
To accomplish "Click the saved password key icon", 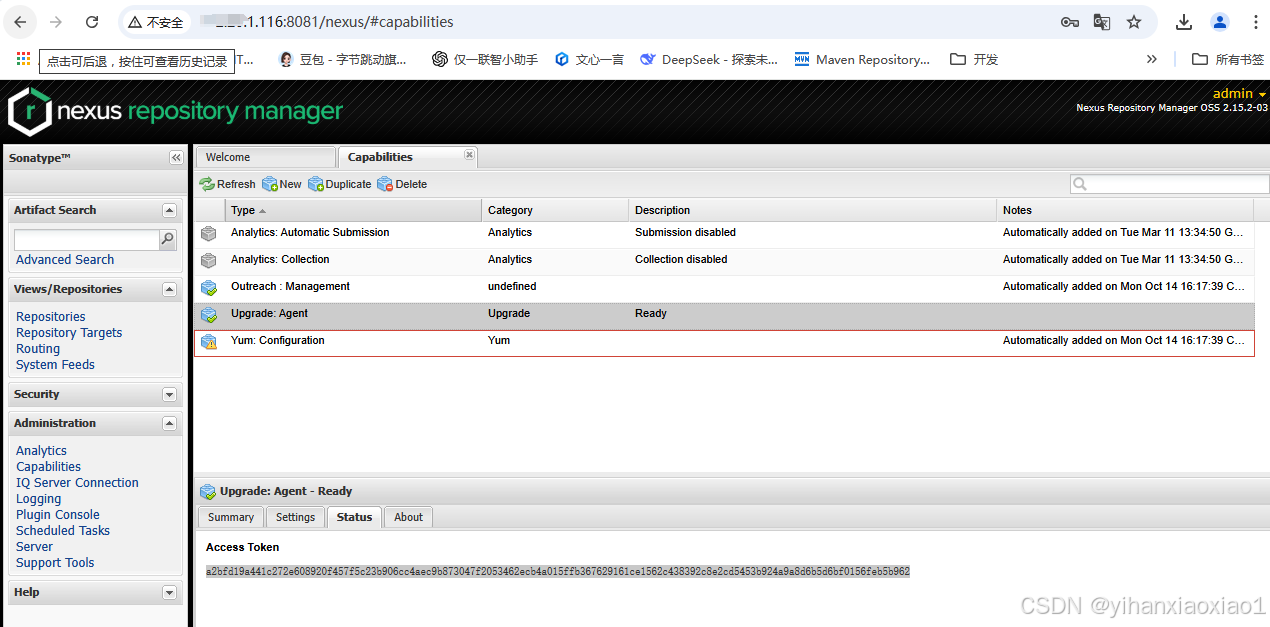I will coord(1069,22).
